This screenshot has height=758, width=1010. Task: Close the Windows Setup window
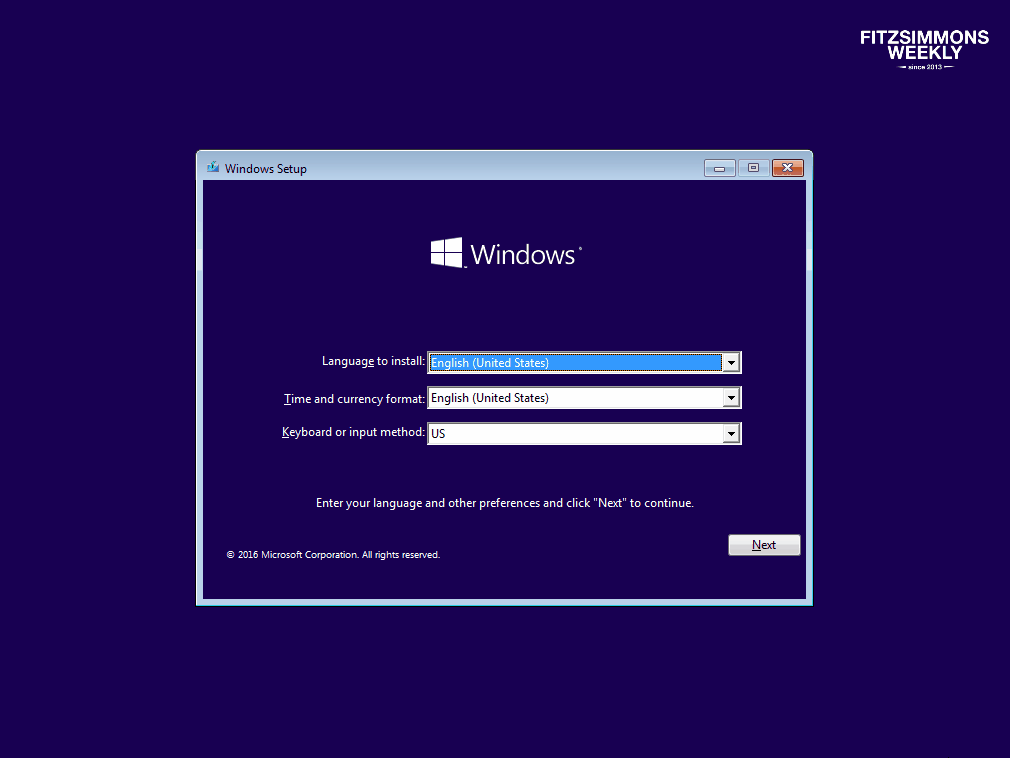788,168
